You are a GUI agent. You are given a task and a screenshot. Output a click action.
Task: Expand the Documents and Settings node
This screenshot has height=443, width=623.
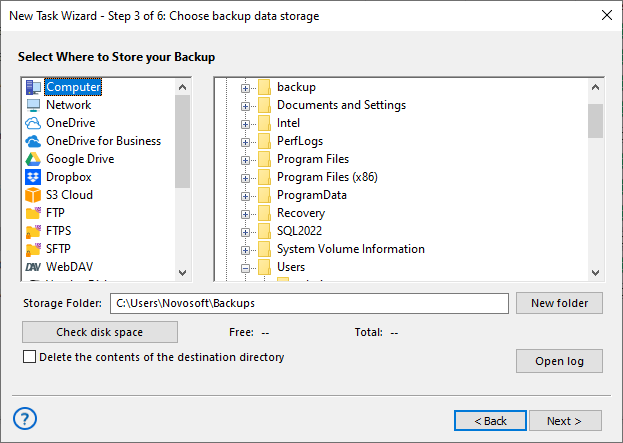(x=245, y=106)
